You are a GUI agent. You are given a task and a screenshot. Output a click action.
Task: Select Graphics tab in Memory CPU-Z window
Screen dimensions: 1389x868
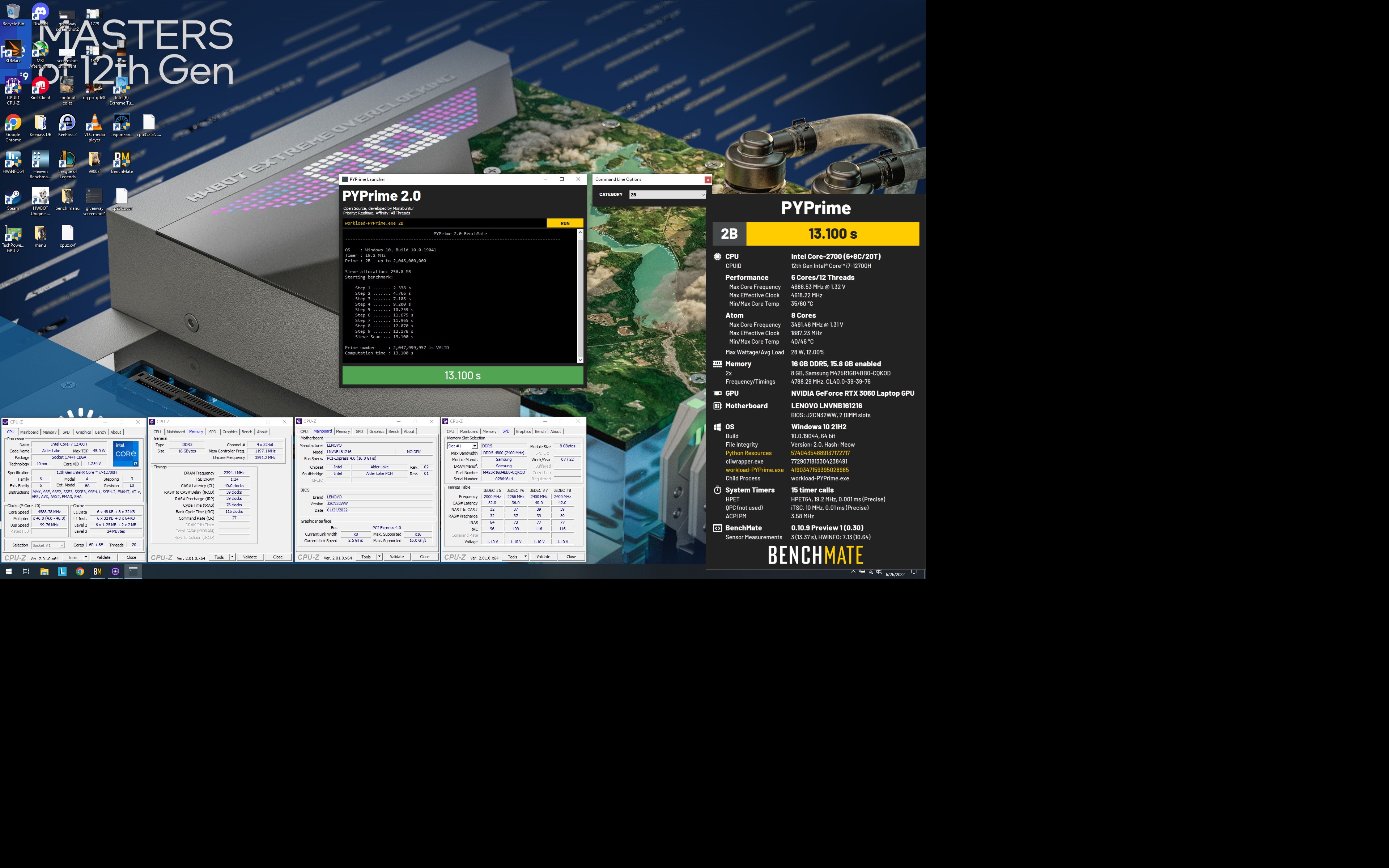tap(230, 432)
